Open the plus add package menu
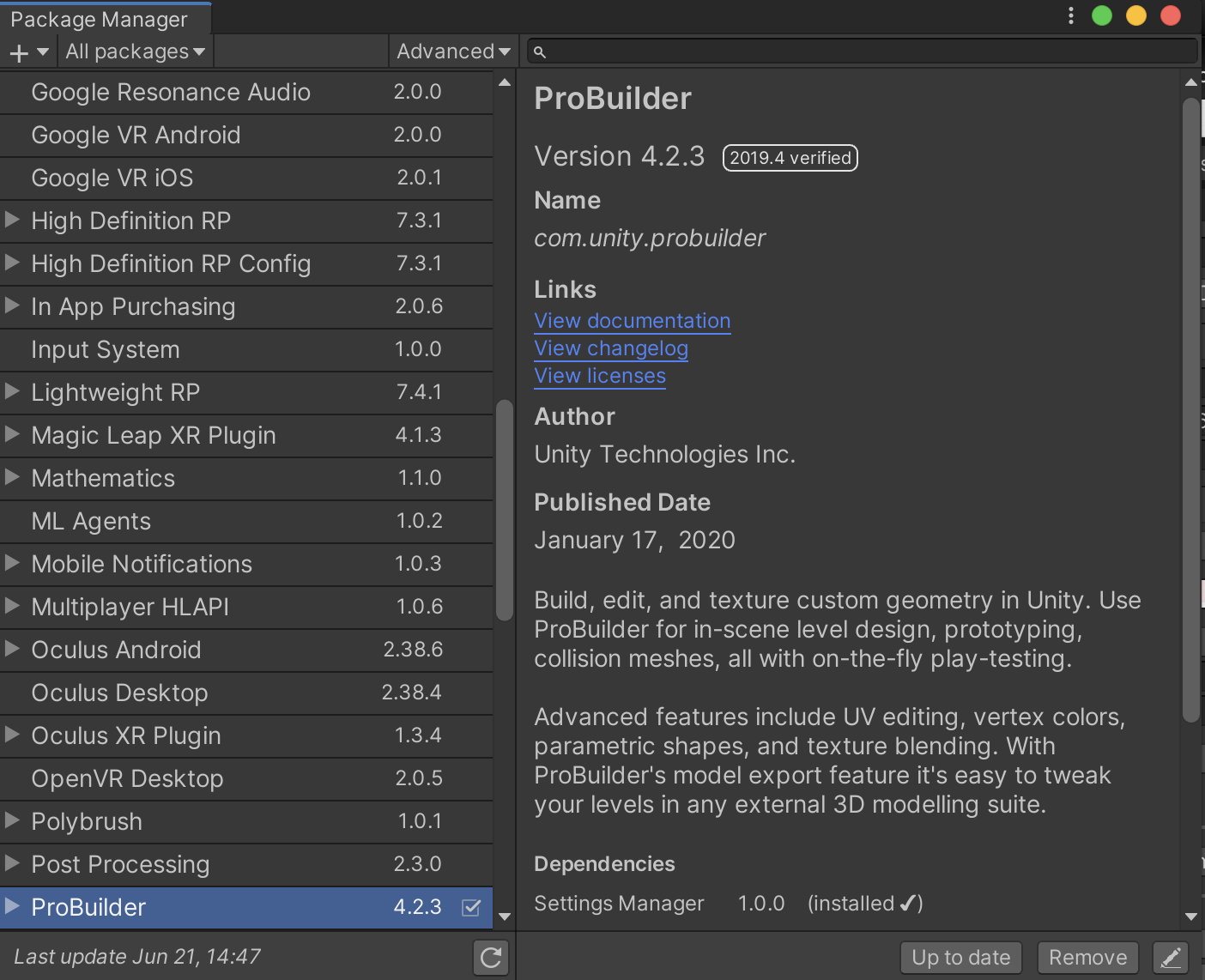1205x980 pixels. coord(28,52)
